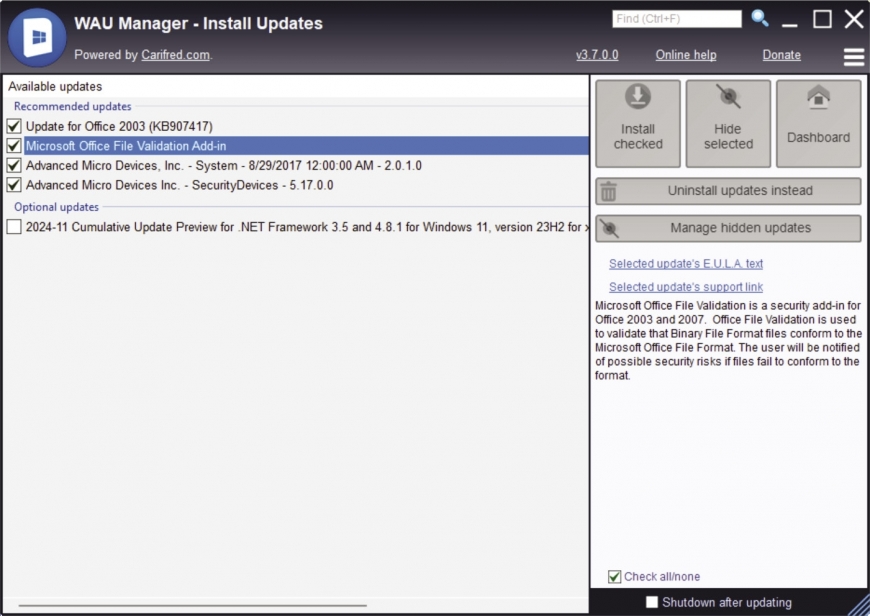Click Install checked download button
This screenshot has width=870, height=616.
coord(638,124)
